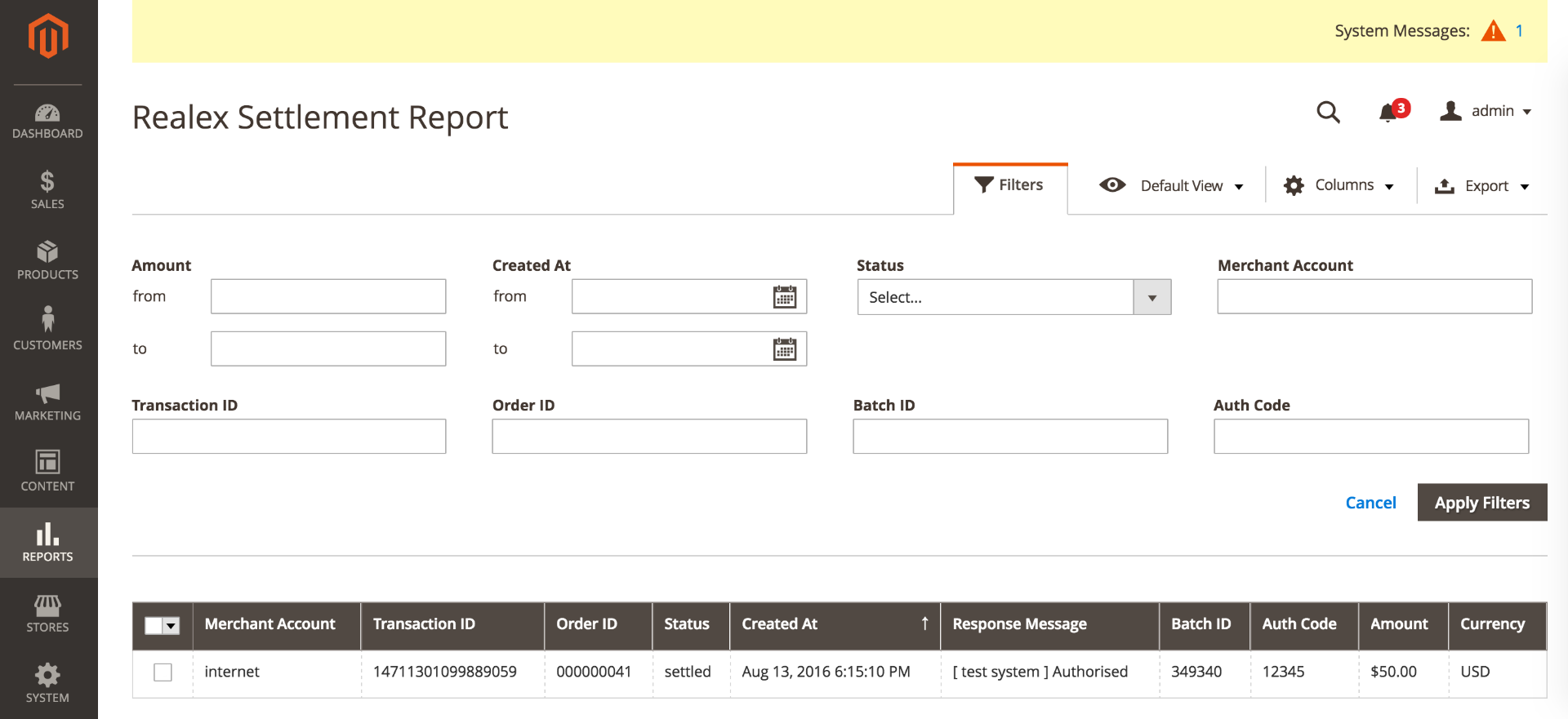
Task: Click batch ID 349340 cell
Action: [1205, 673]
